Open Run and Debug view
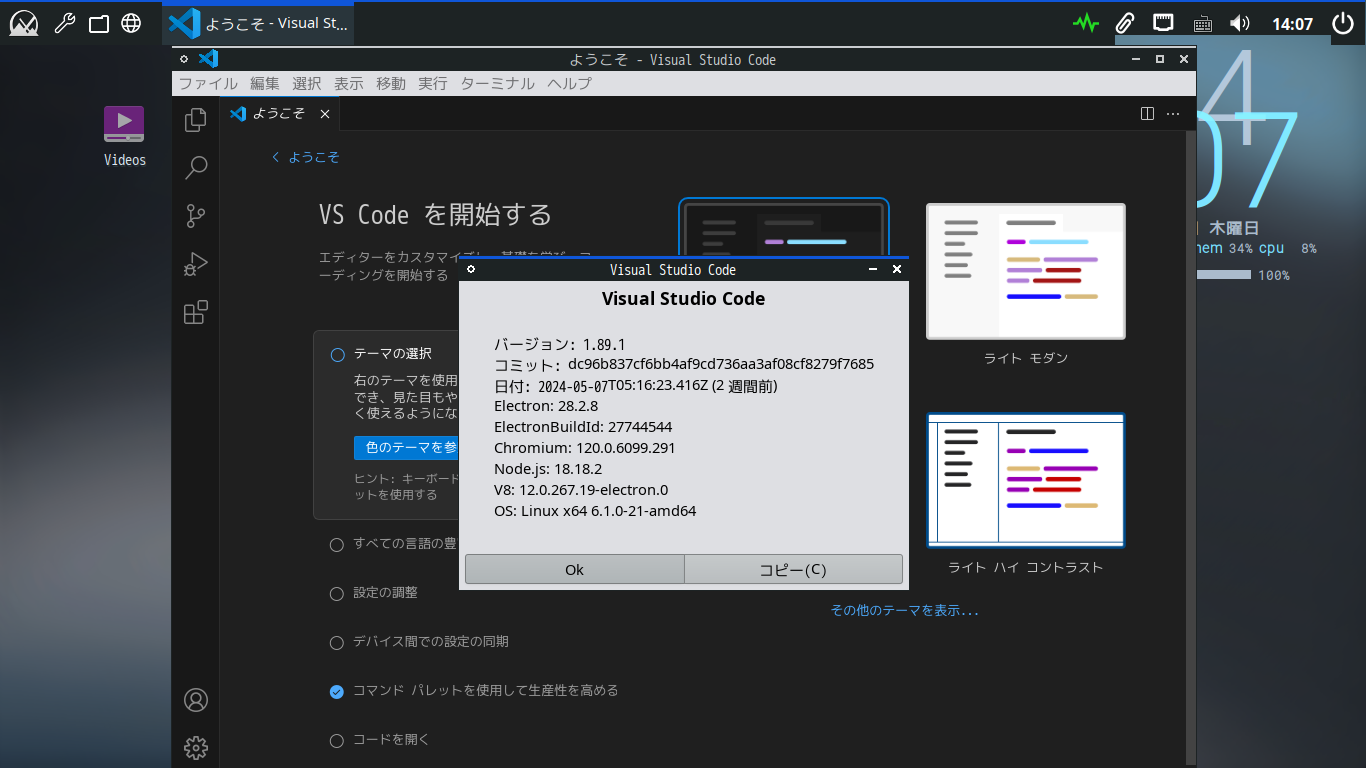Screen dimensions: 1366x768 pos(196,264)
